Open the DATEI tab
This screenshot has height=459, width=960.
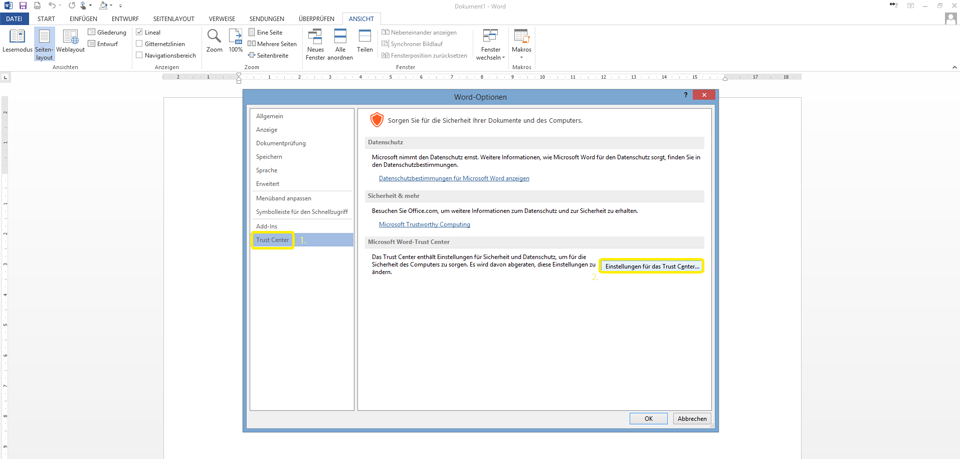14,19
